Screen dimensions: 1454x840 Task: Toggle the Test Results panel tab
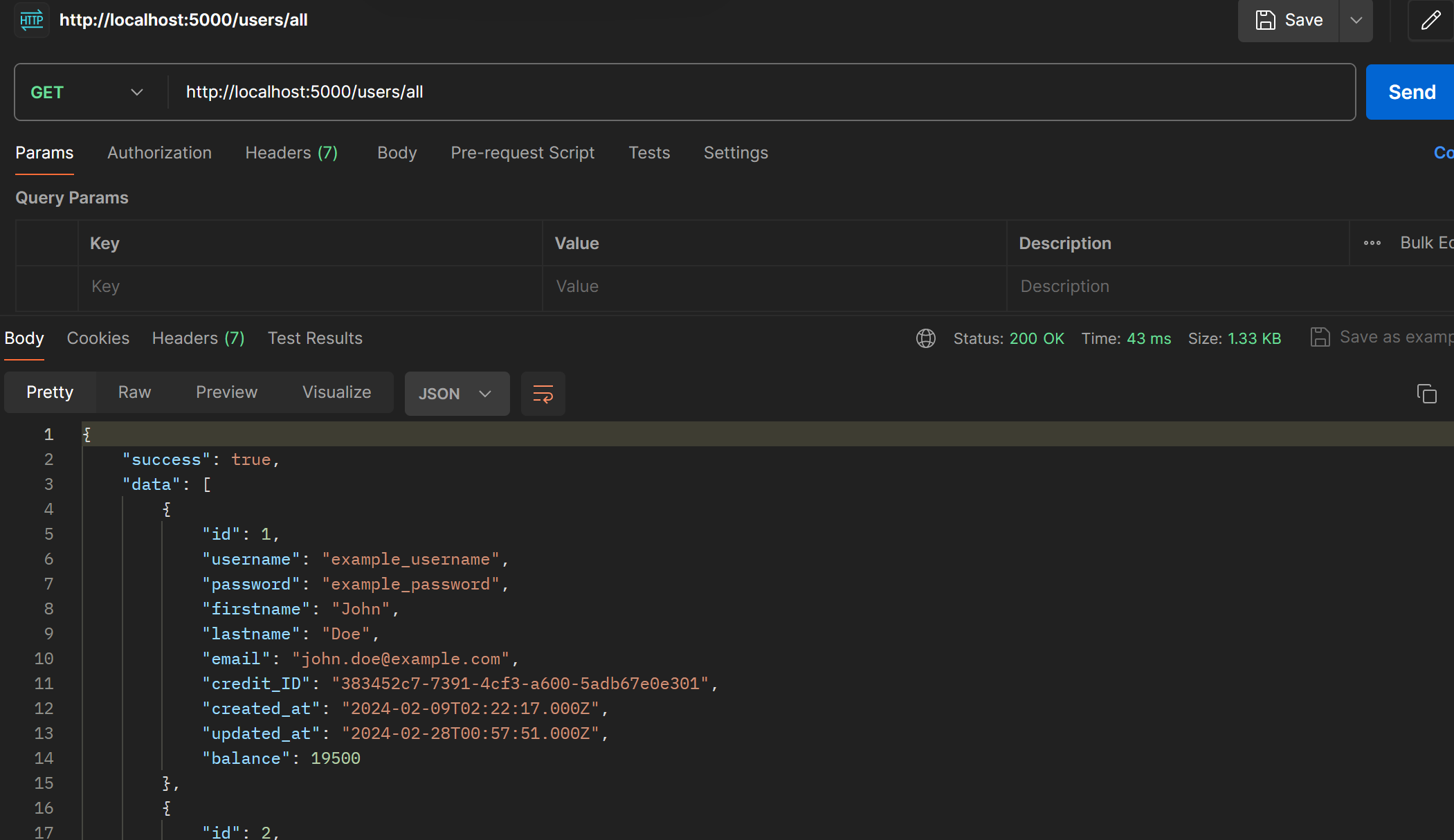coord(314,338)
